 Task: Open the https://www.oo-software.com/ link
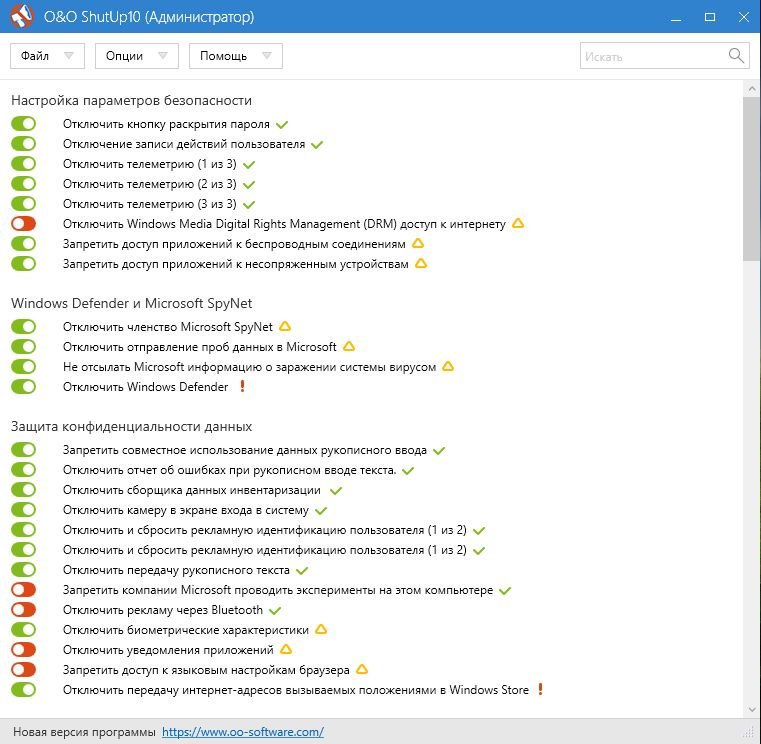coord(243,731)
